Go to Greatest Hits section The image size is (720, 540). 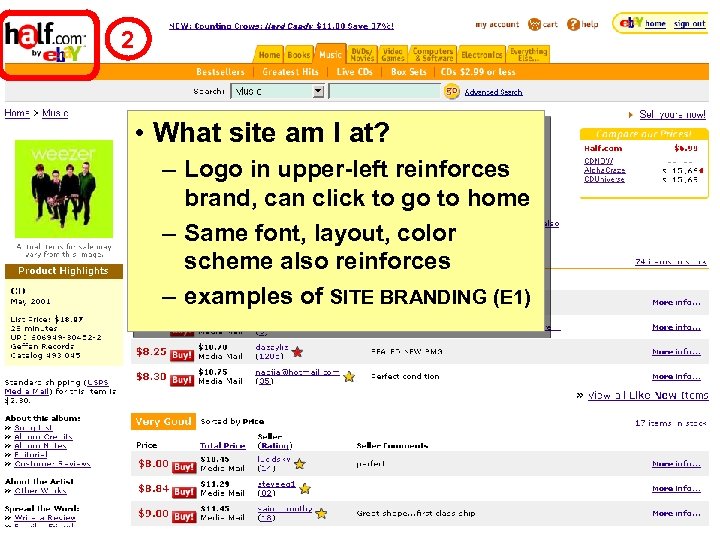pyautogui.click(x=290, y=72)
